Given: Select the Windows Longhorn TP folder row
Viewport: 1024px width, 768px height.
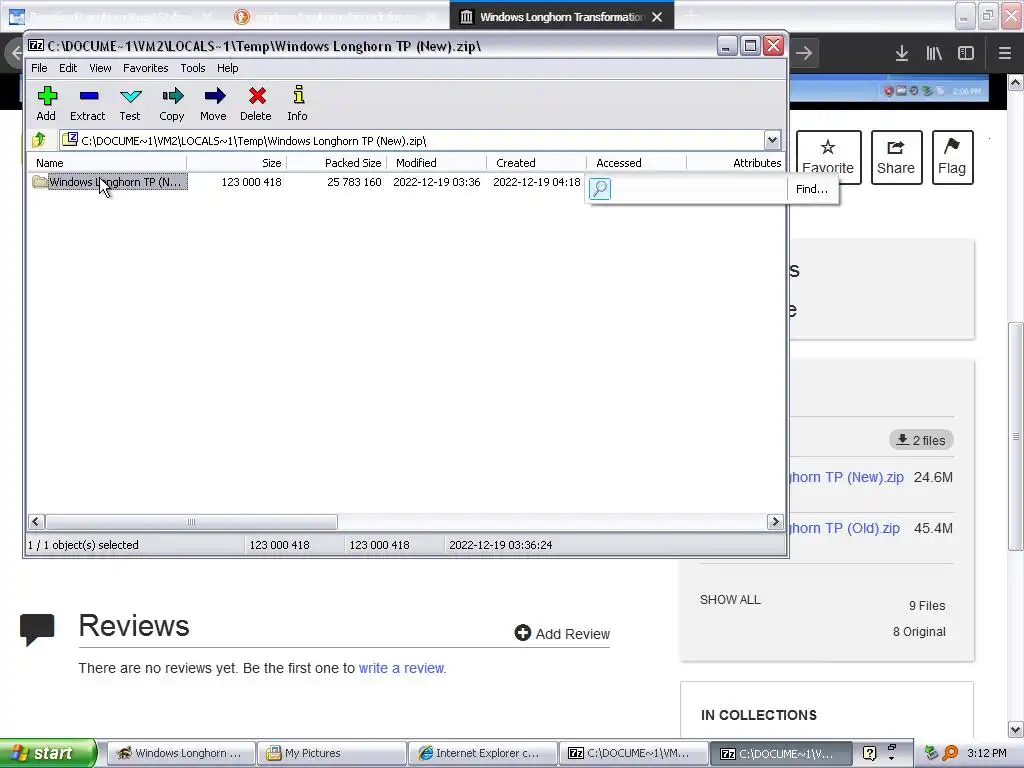Looking at the screenshot, I should (x=109, y=182).
